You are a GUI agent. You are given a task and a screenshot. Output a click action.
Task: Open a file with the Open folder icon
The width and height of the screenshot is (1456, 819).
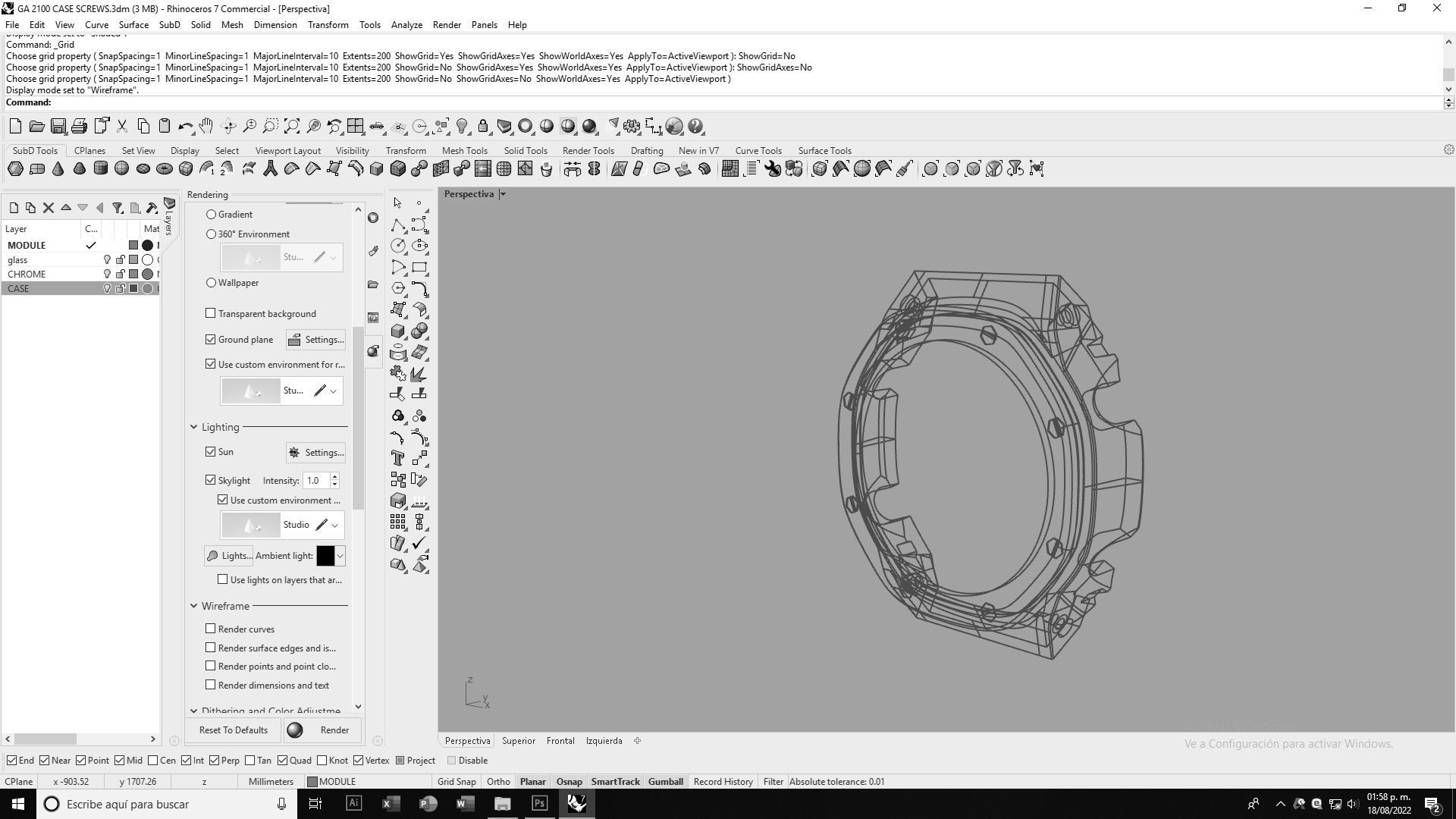click(36, 127)
